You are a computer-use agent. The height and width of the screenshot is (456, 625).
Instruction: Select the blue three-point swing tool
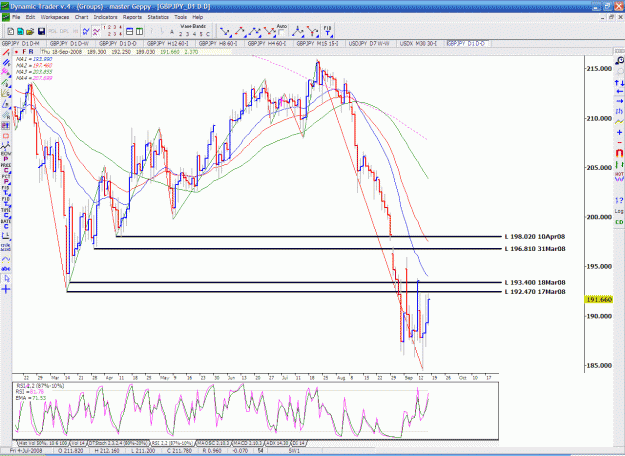pos(254,31)
